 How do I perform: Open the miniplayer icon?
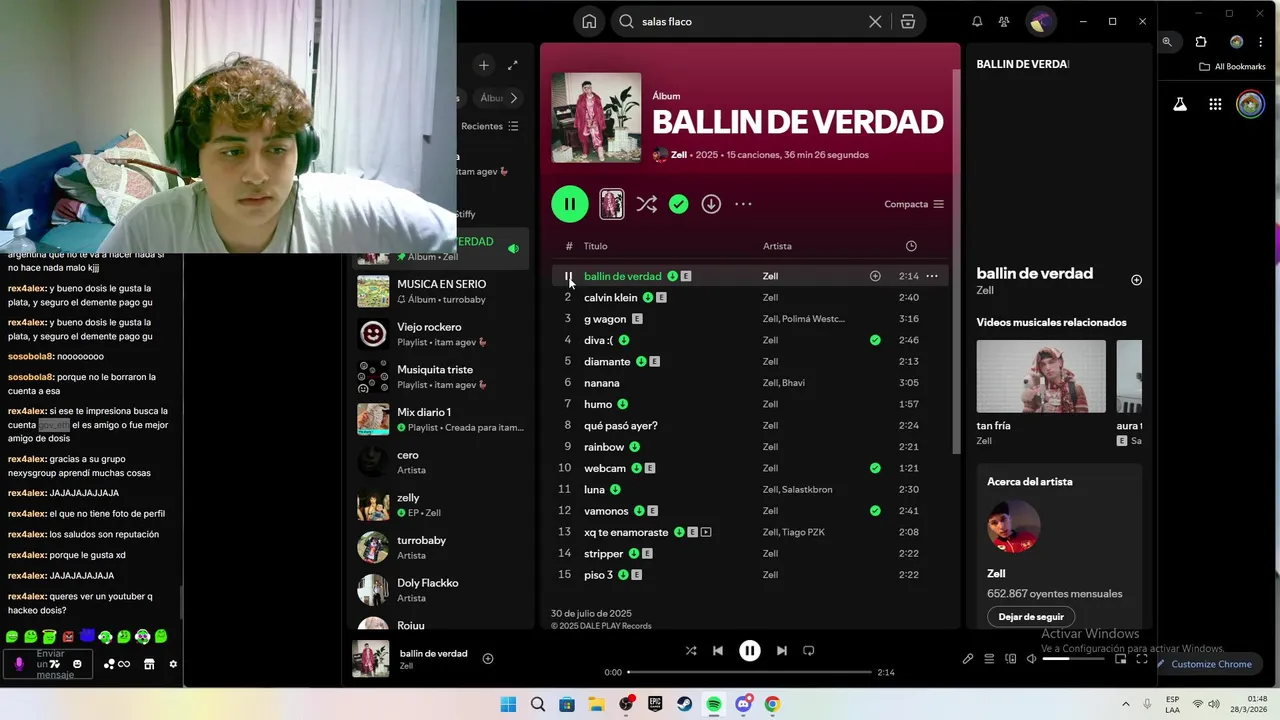coord(1121,659)
